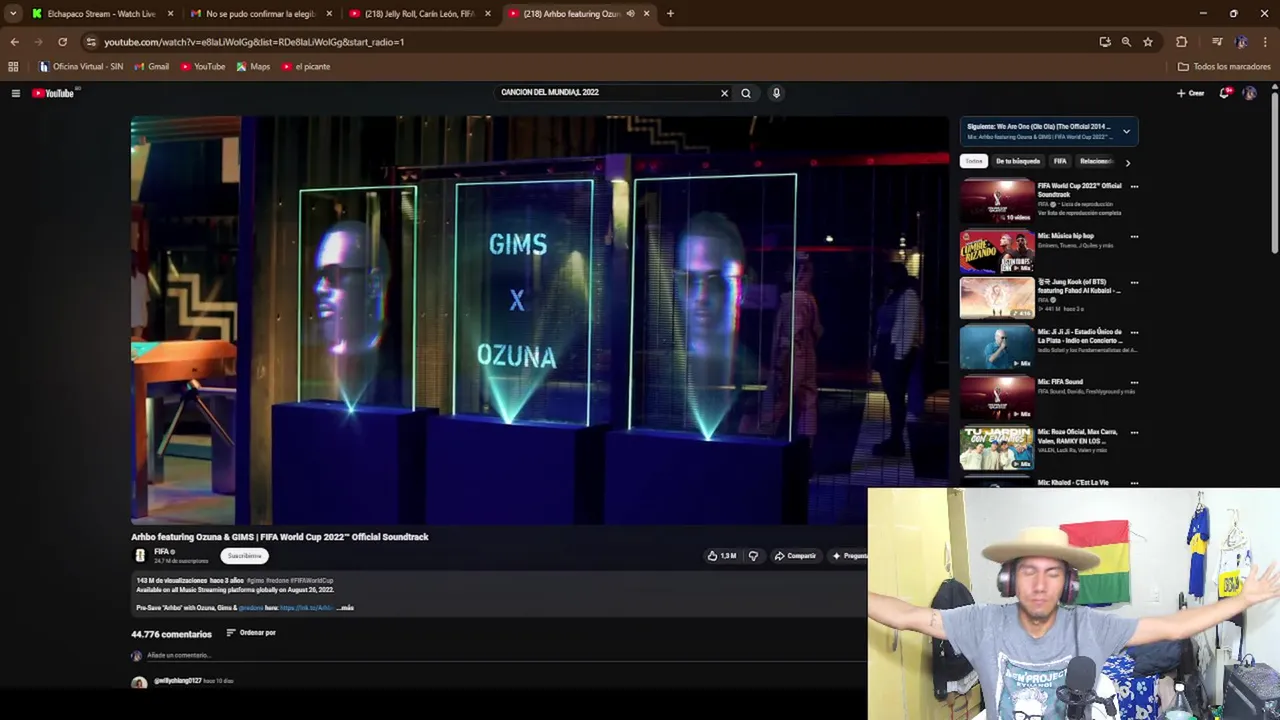Open options for Jung Kook video

click(1134, 283)
